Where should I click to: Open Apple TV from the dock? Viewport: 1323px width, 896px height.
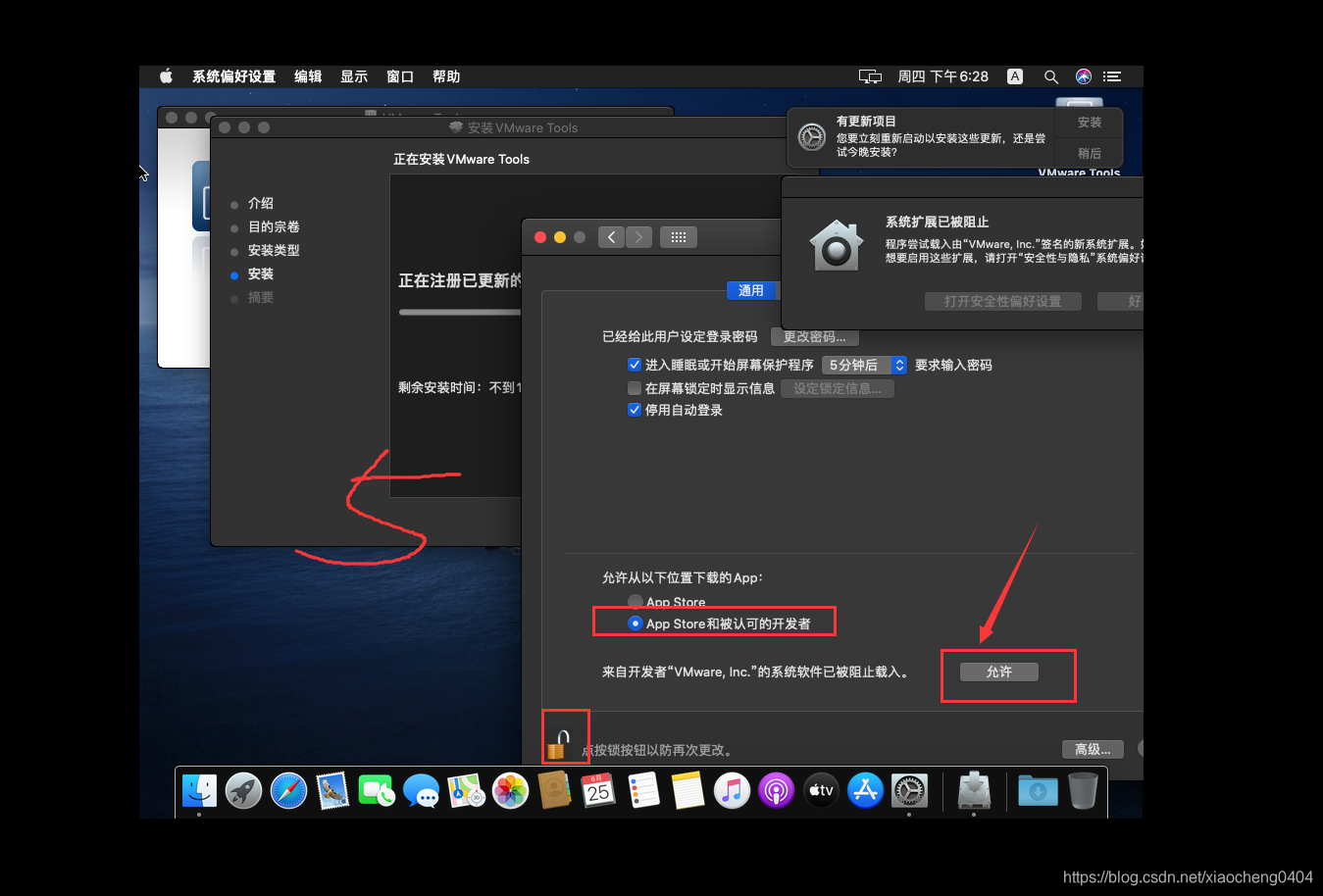coord(821,791)
